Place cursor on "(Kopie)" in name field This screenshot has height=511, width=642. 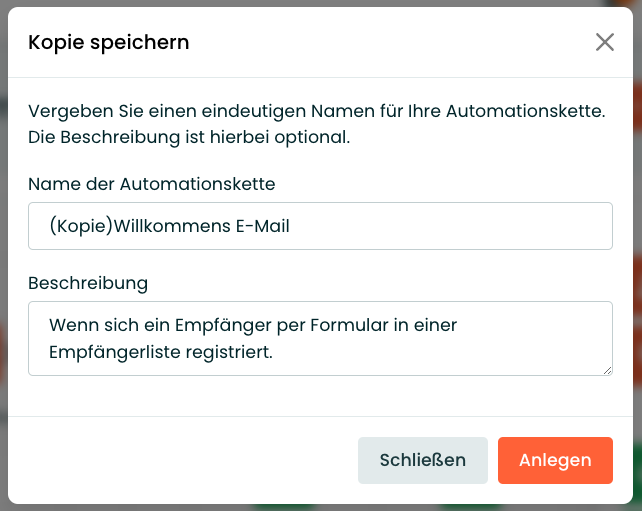81,226
